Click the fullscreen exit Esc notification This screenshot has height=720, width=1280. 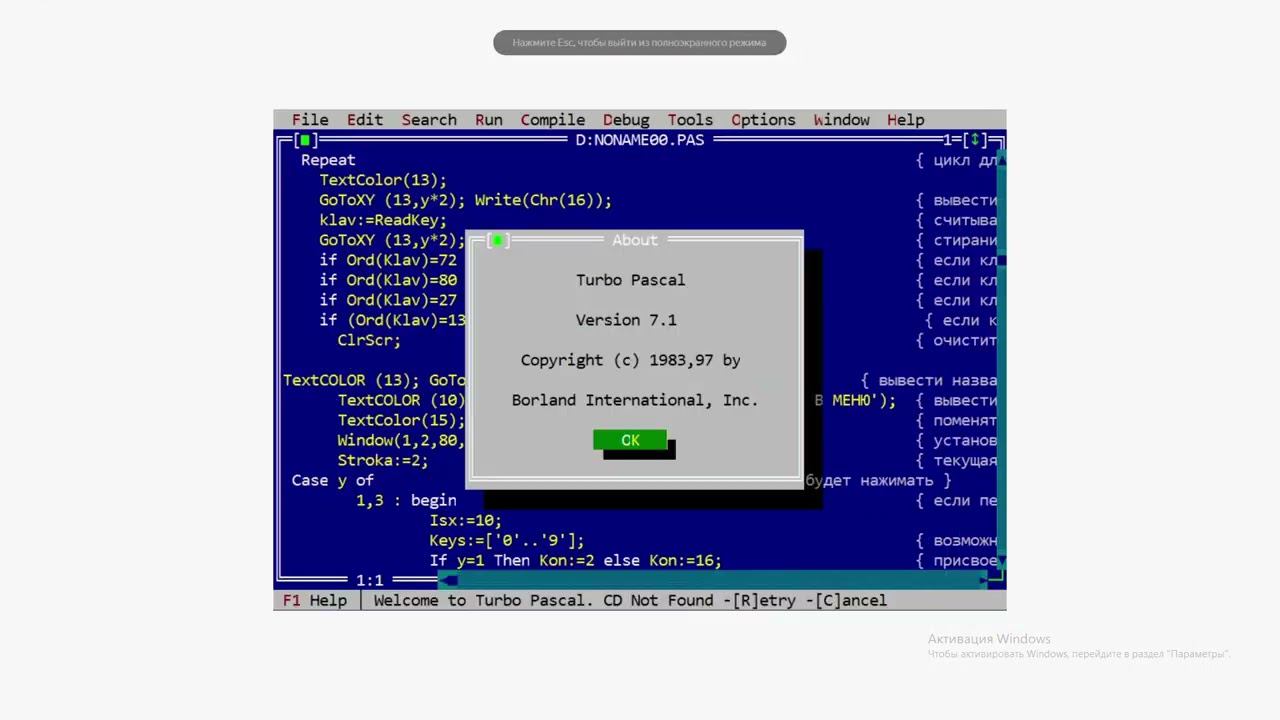(x=639, y=43)
